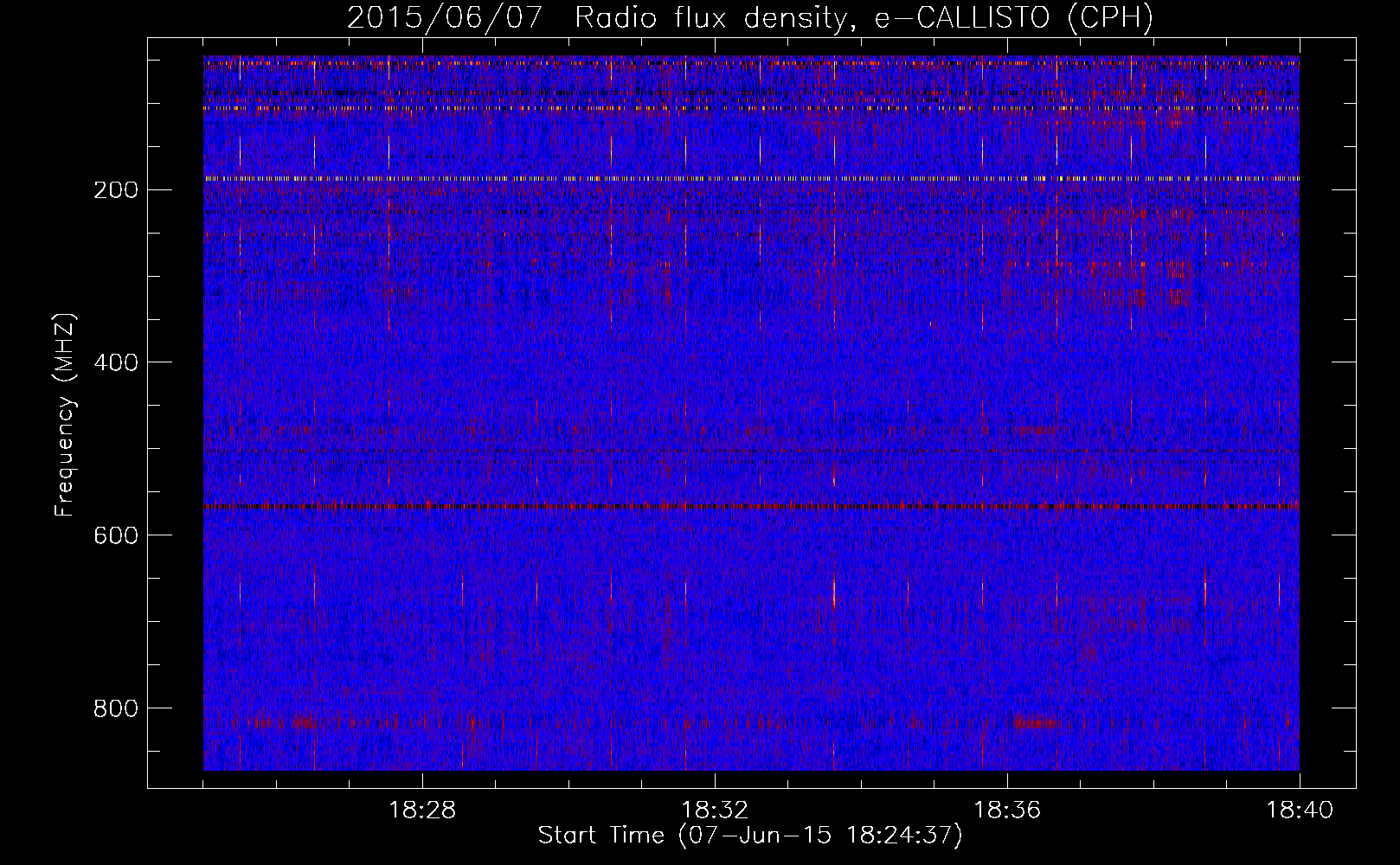
Task: Click the 400 frequency tick label
Action: tap(115, 362)
